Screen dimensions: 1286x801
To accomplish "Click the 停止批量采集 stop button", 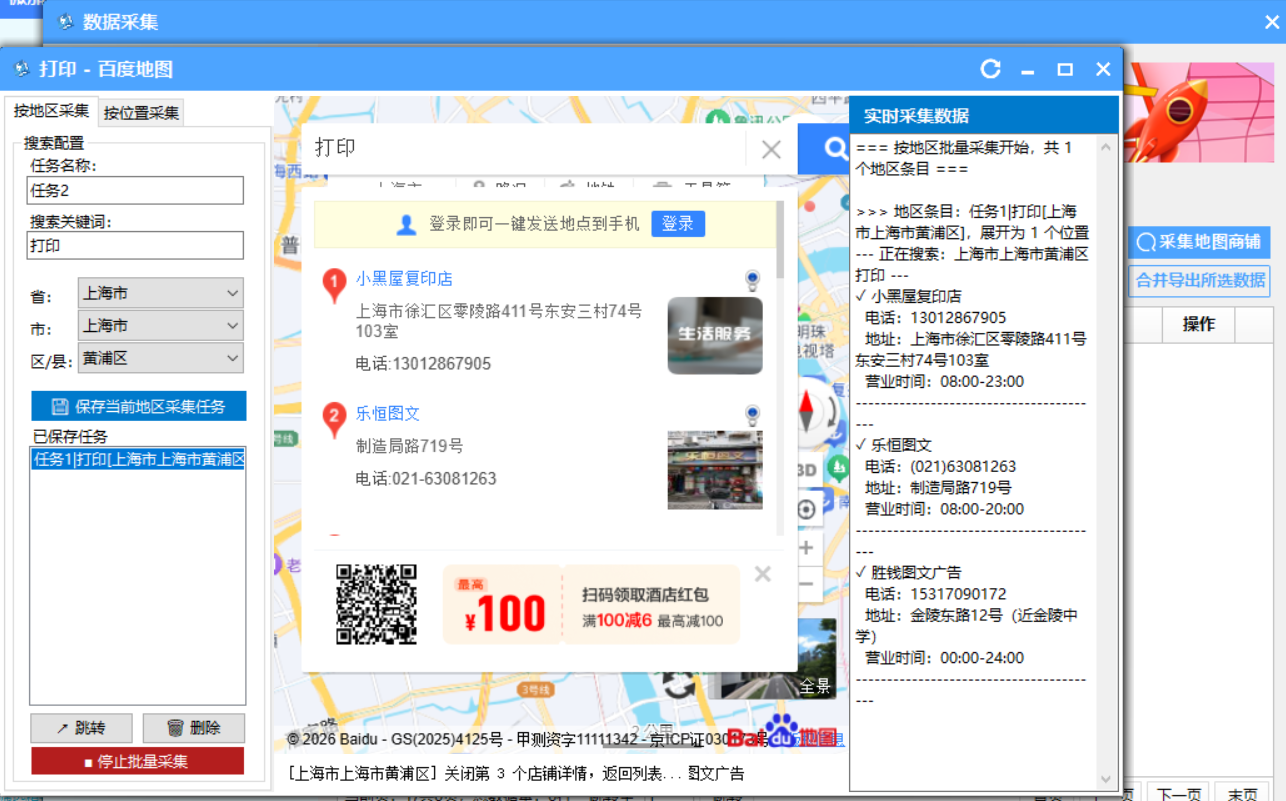I will pos(138,761).
